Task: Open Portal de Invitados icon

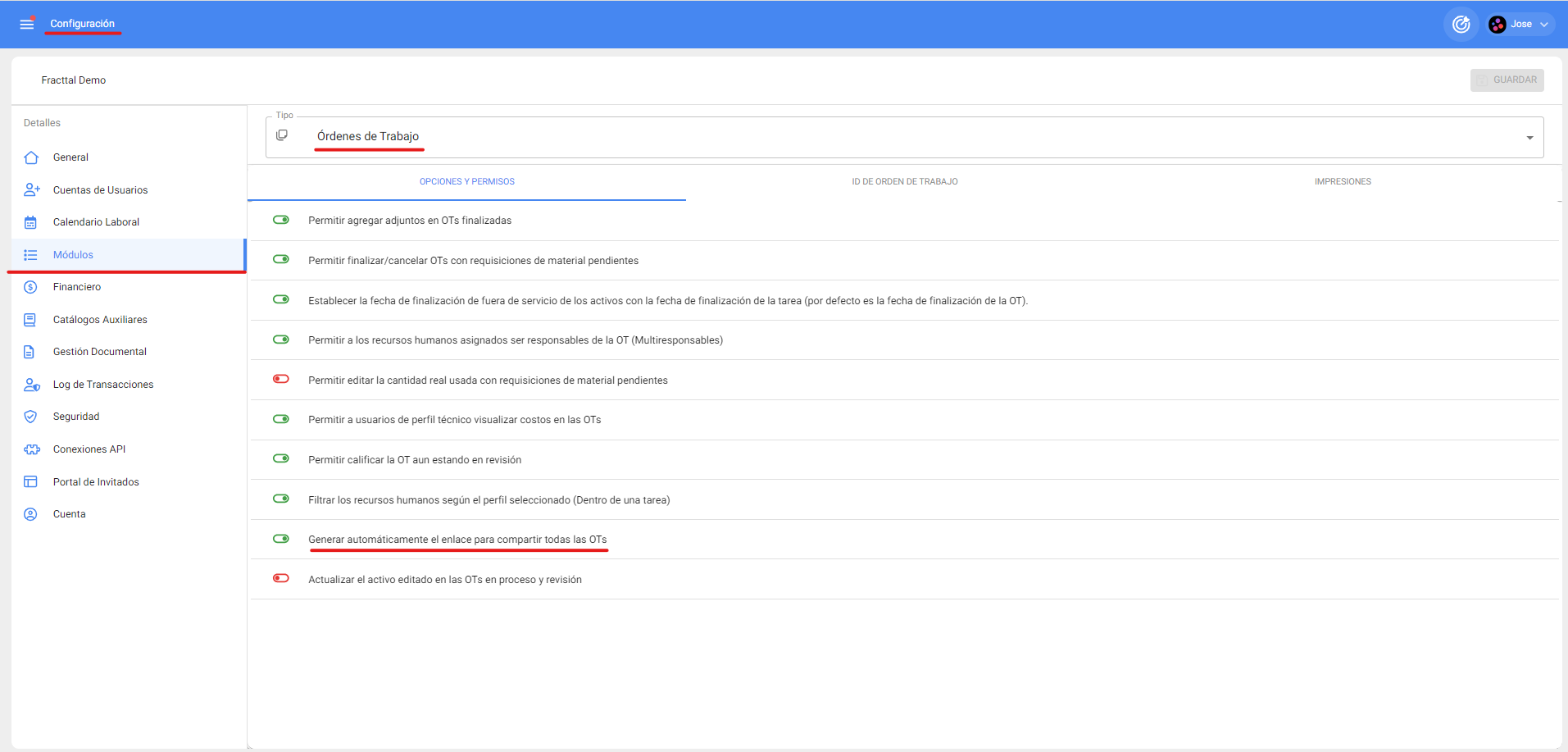Action: tap(31, 482)
